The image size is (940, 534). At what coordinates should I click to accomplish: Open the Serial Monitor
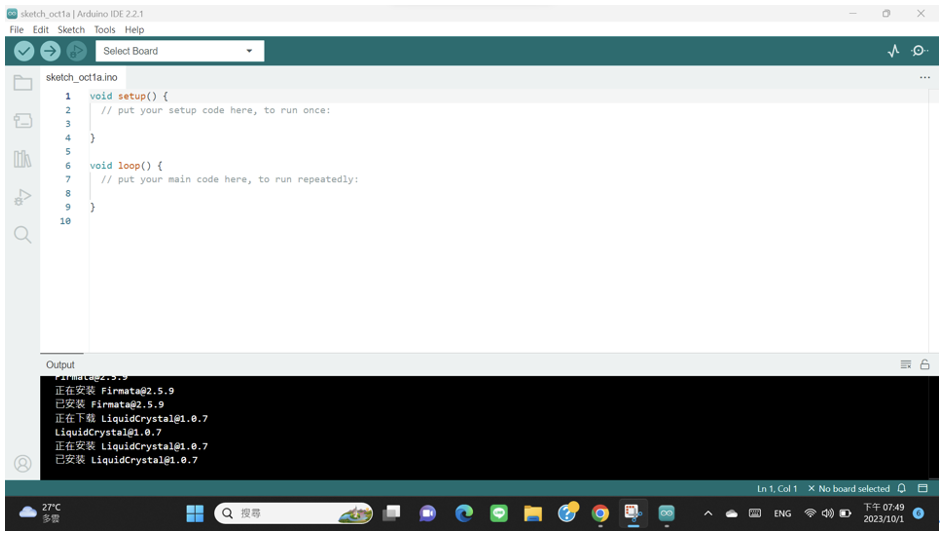(x=920, y=51)
